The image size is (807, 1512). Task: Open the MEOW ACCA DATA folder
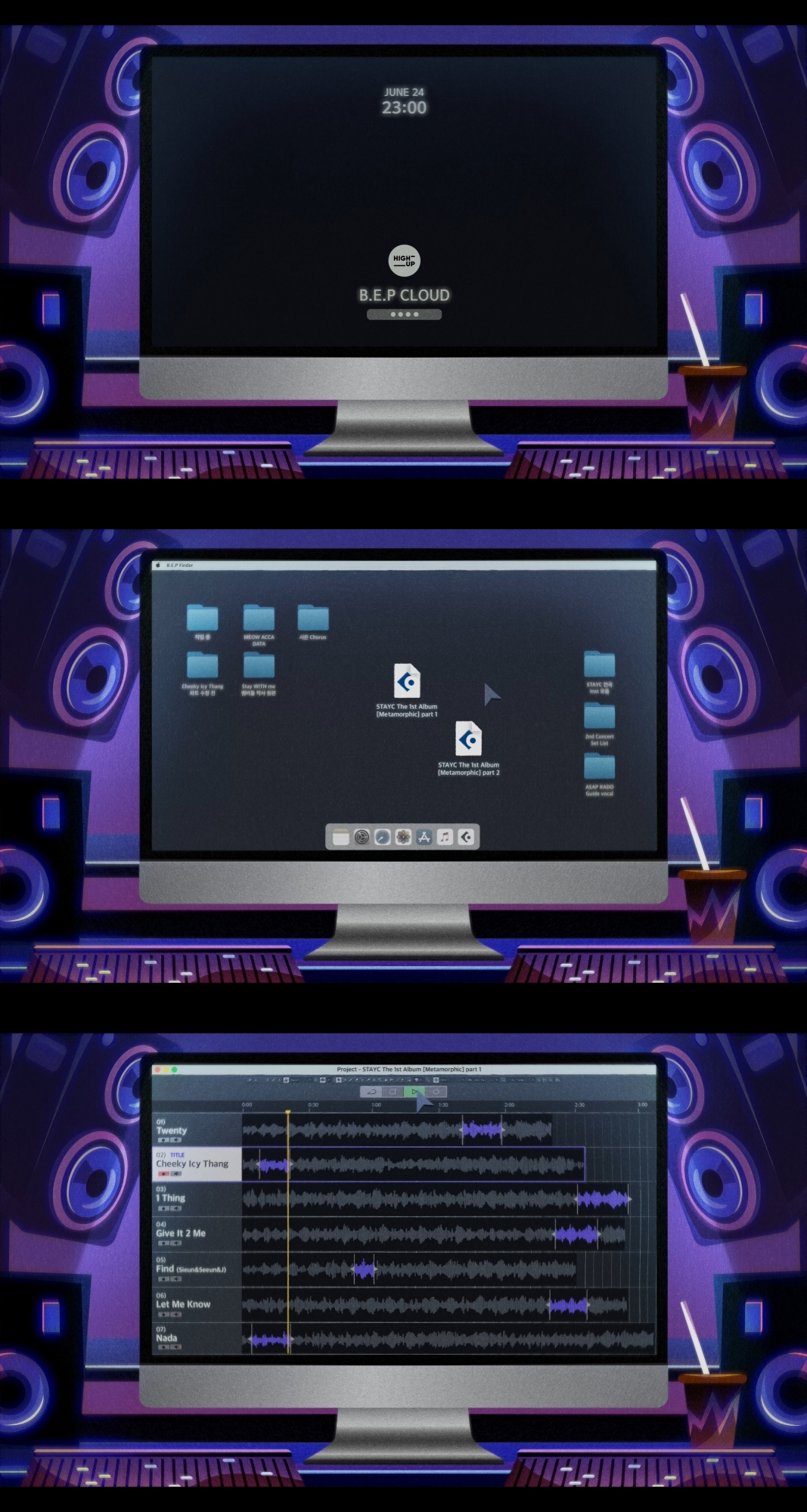259,618
